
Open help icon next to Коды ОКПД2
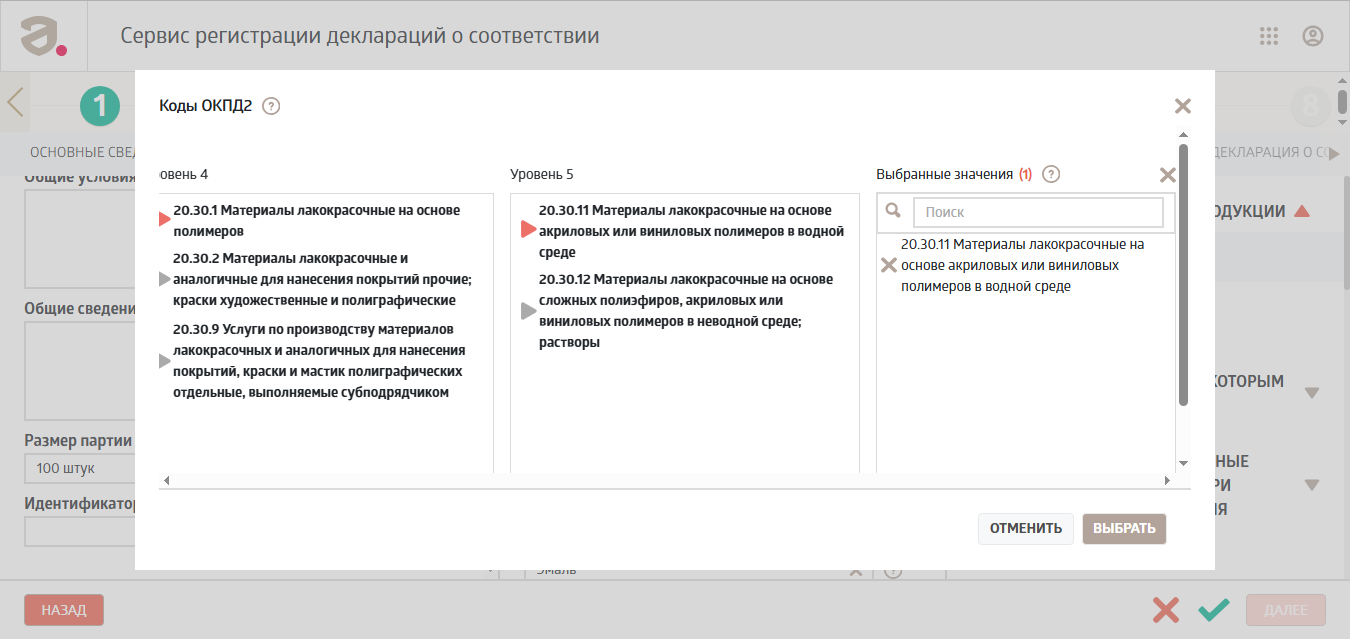[271, 106]
